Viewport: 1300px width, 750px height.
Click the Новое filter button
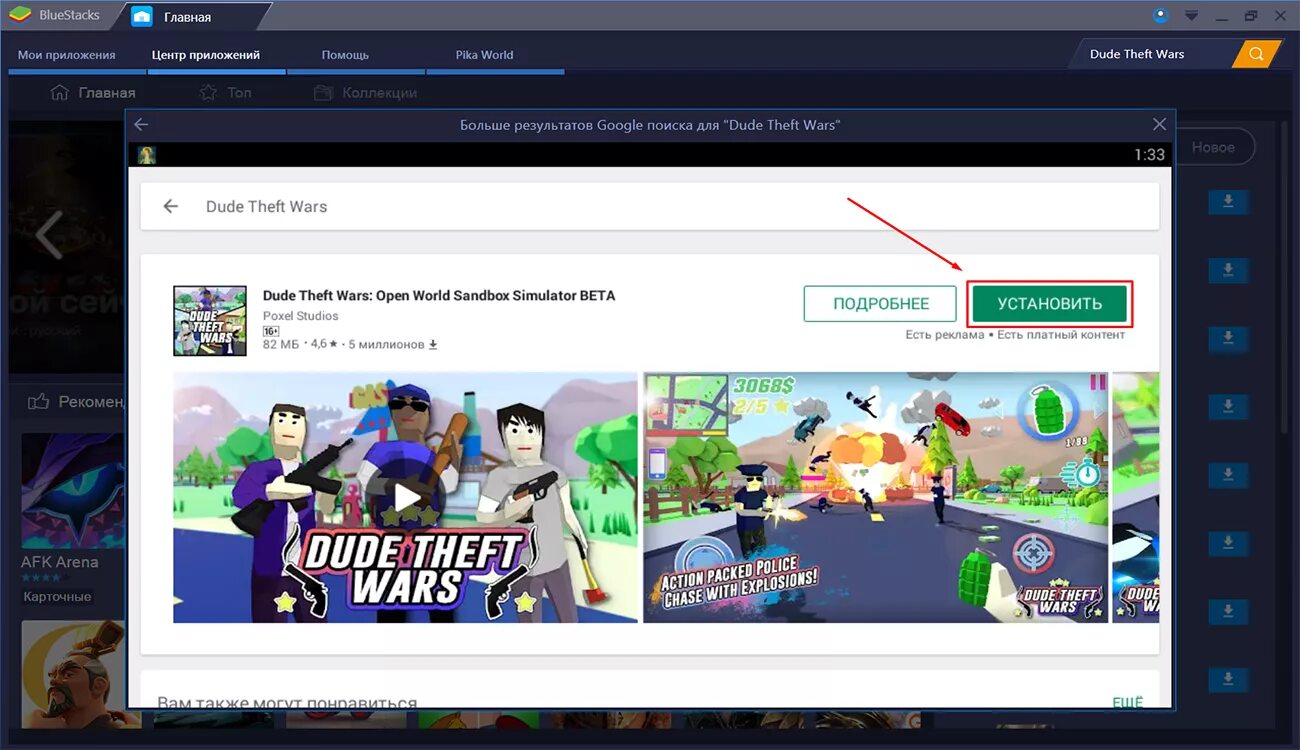pos(1213,147)
